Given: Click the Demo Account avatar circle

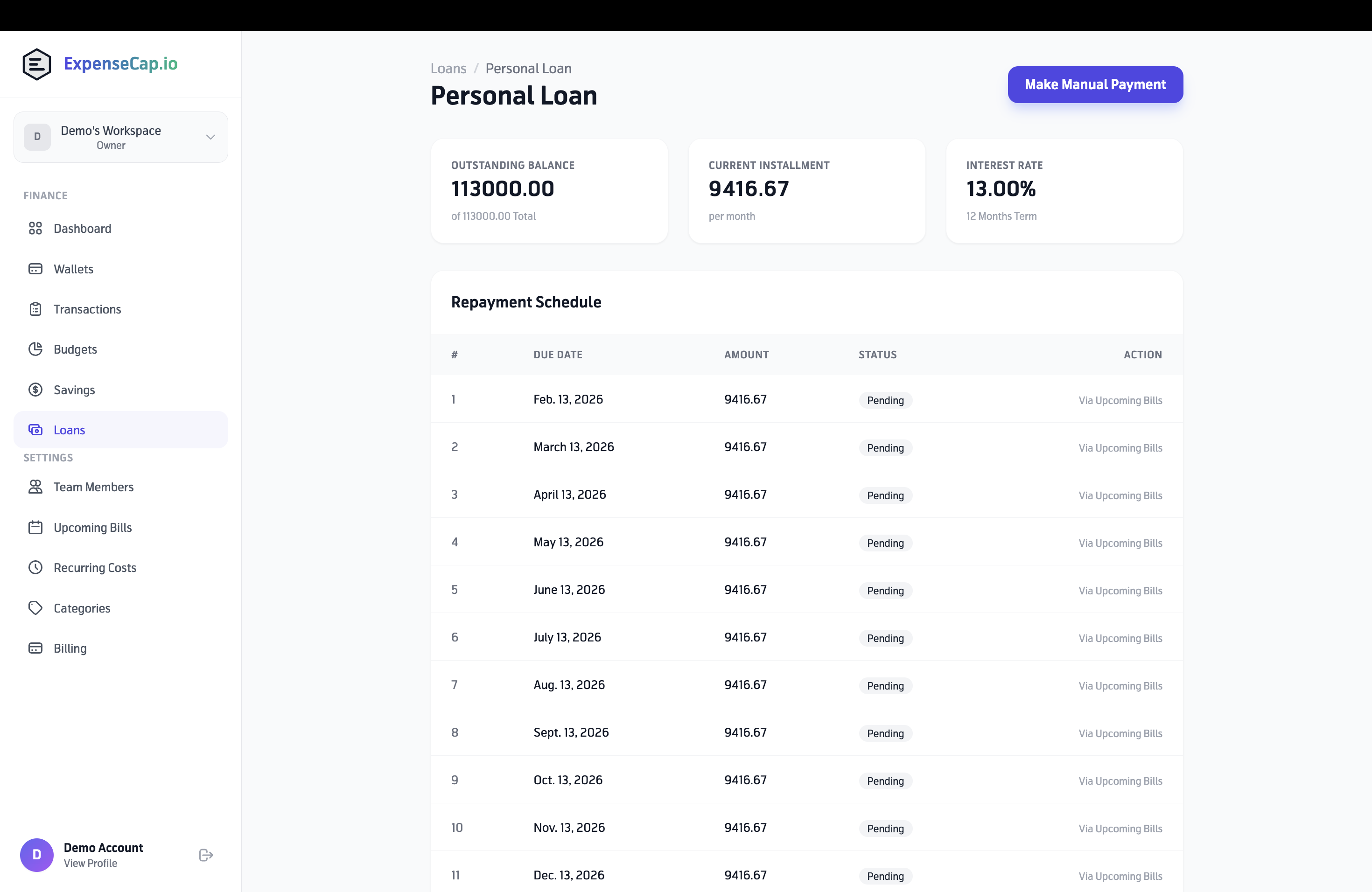Looking at the screenshot, I should pyautogui.click(x=36, y=855).
